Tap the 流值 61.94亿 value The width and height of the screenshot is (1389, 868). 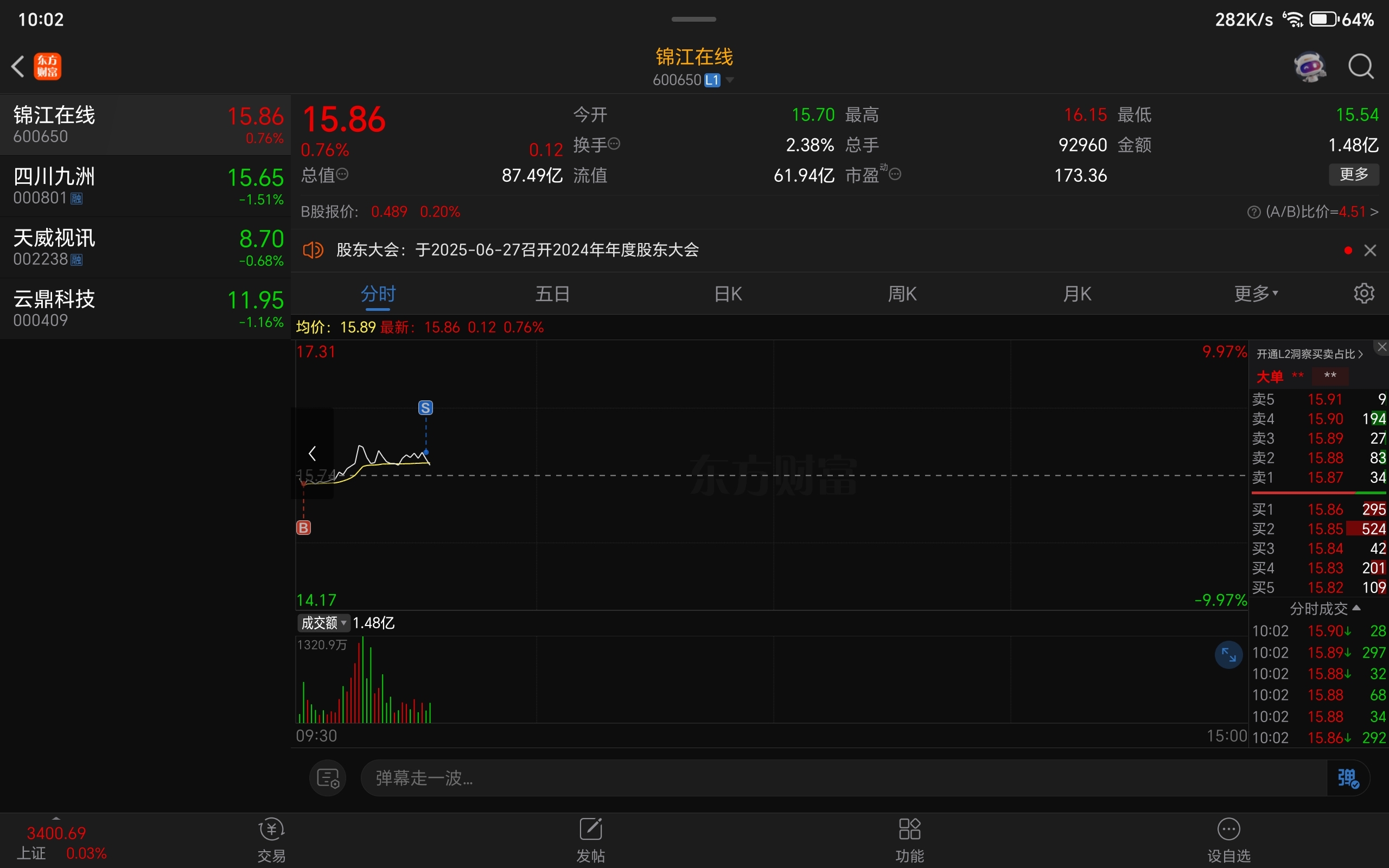click(804, 175)
